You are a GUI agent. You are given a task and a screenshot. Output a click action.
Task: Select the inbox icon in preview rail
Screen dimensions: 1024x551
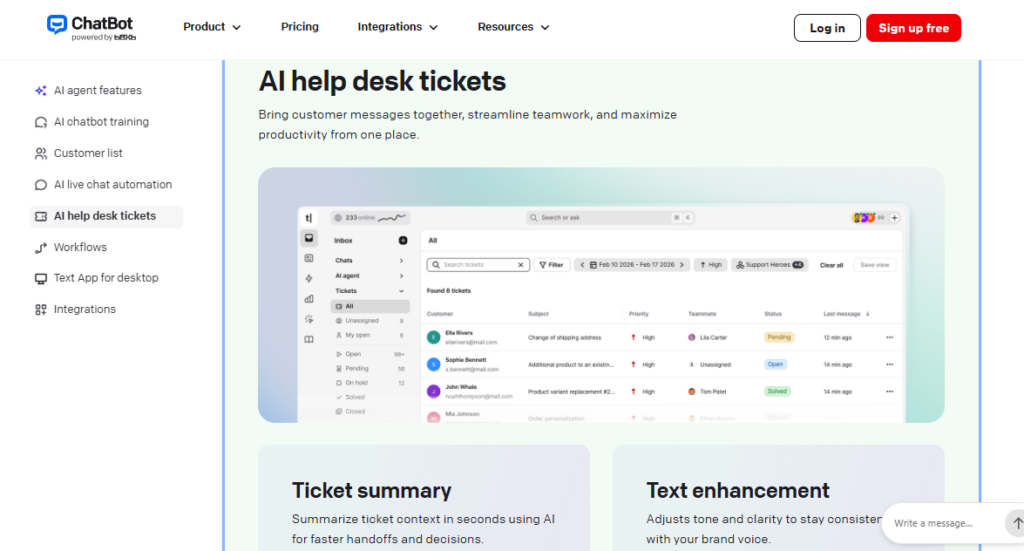click(x=309, y=238)
